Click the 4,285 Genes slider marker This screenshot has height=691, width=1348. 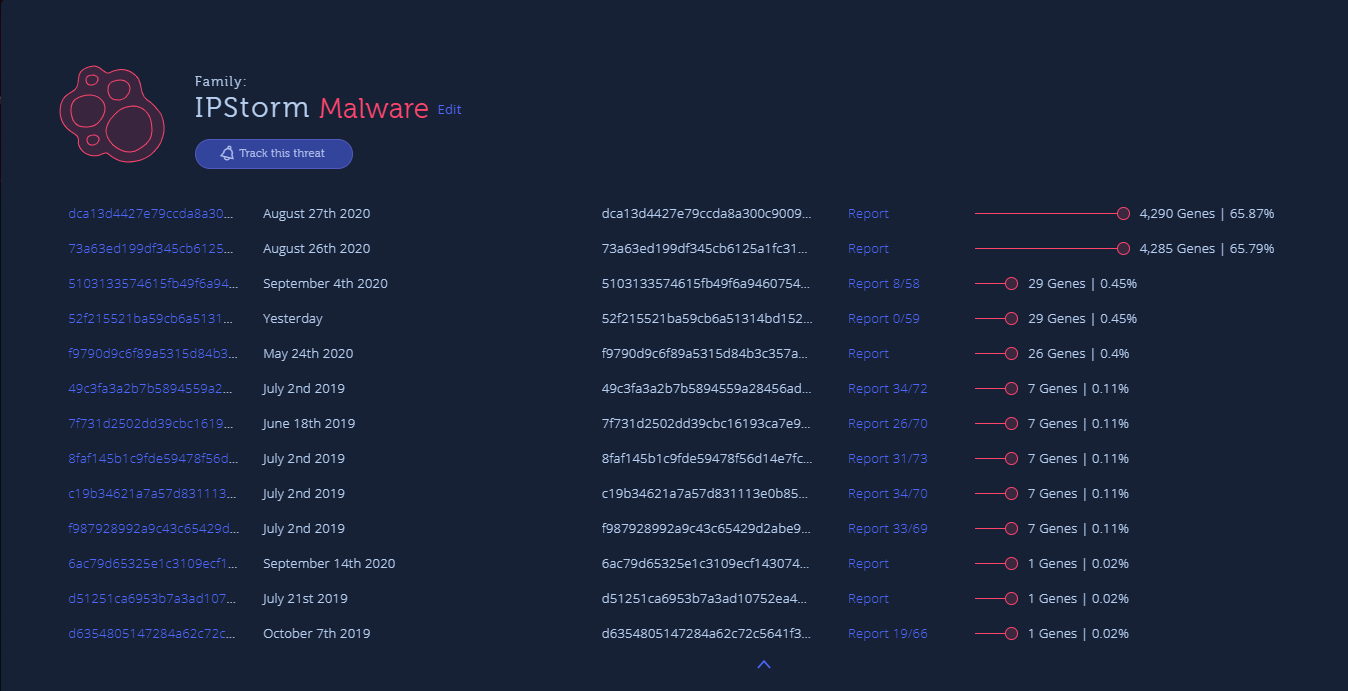coord(1123,249)
